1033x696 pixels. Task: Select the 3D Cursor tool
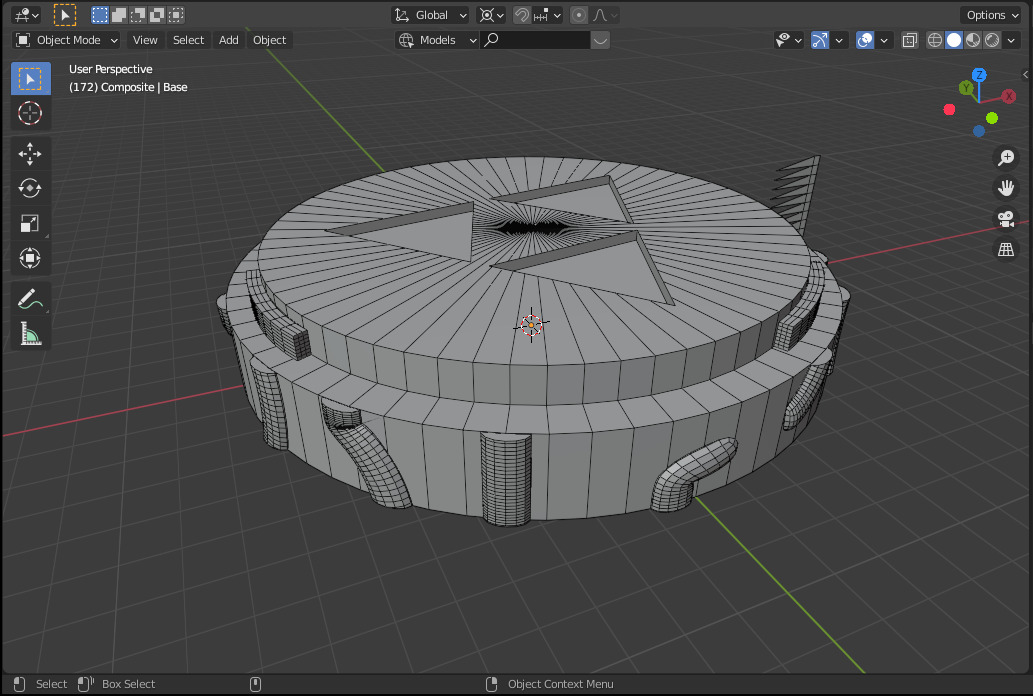(30, 113)
